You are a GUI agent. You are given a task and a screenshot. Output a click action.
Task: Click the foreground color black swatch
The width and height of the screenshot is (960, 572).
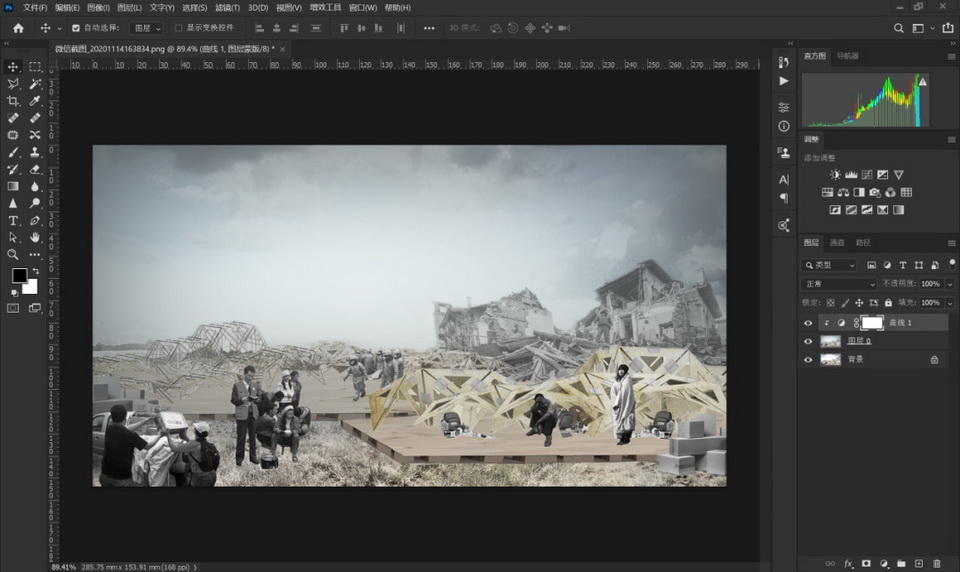point(19,276)
